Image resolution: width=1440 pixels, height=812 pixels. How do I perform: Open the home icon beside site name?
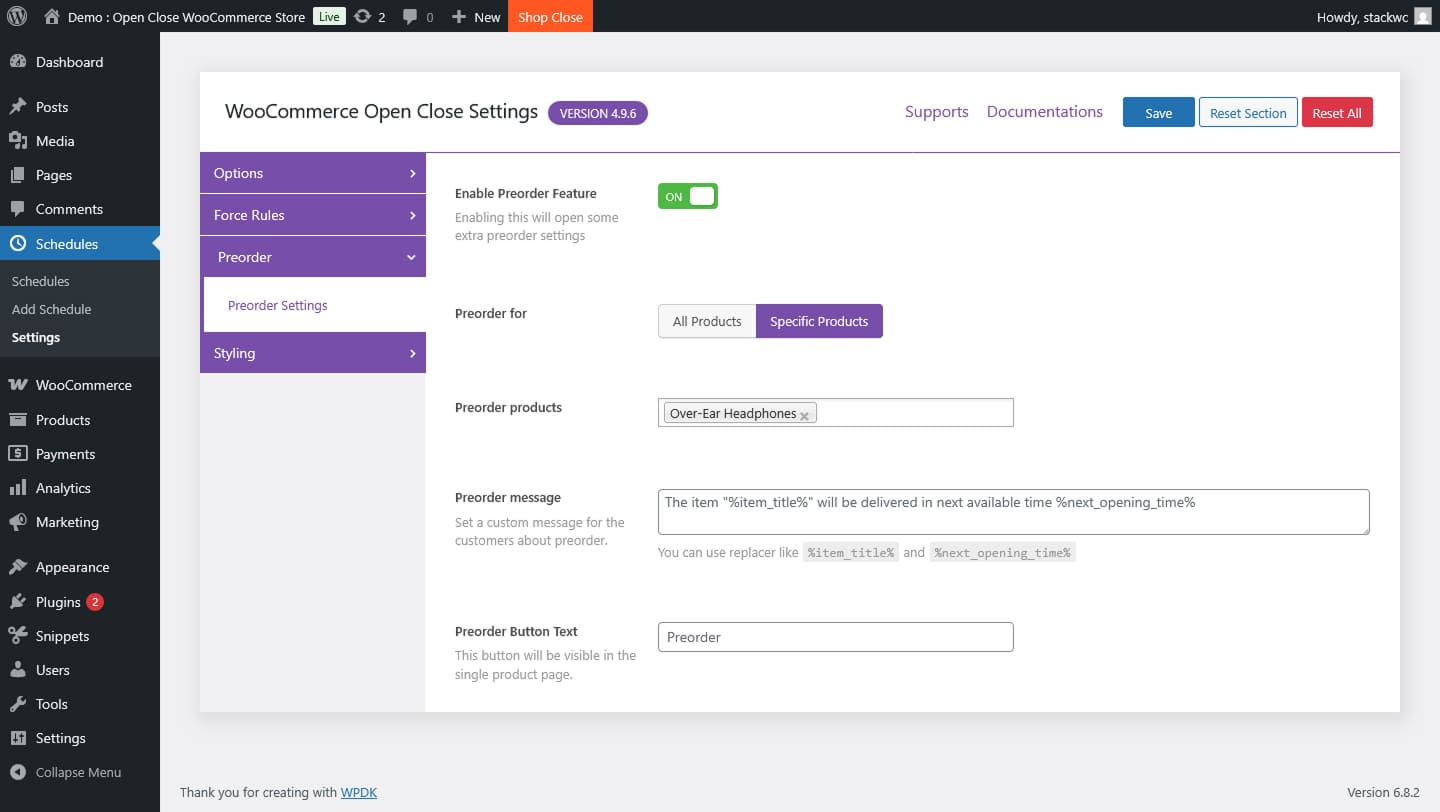point(52,16)
